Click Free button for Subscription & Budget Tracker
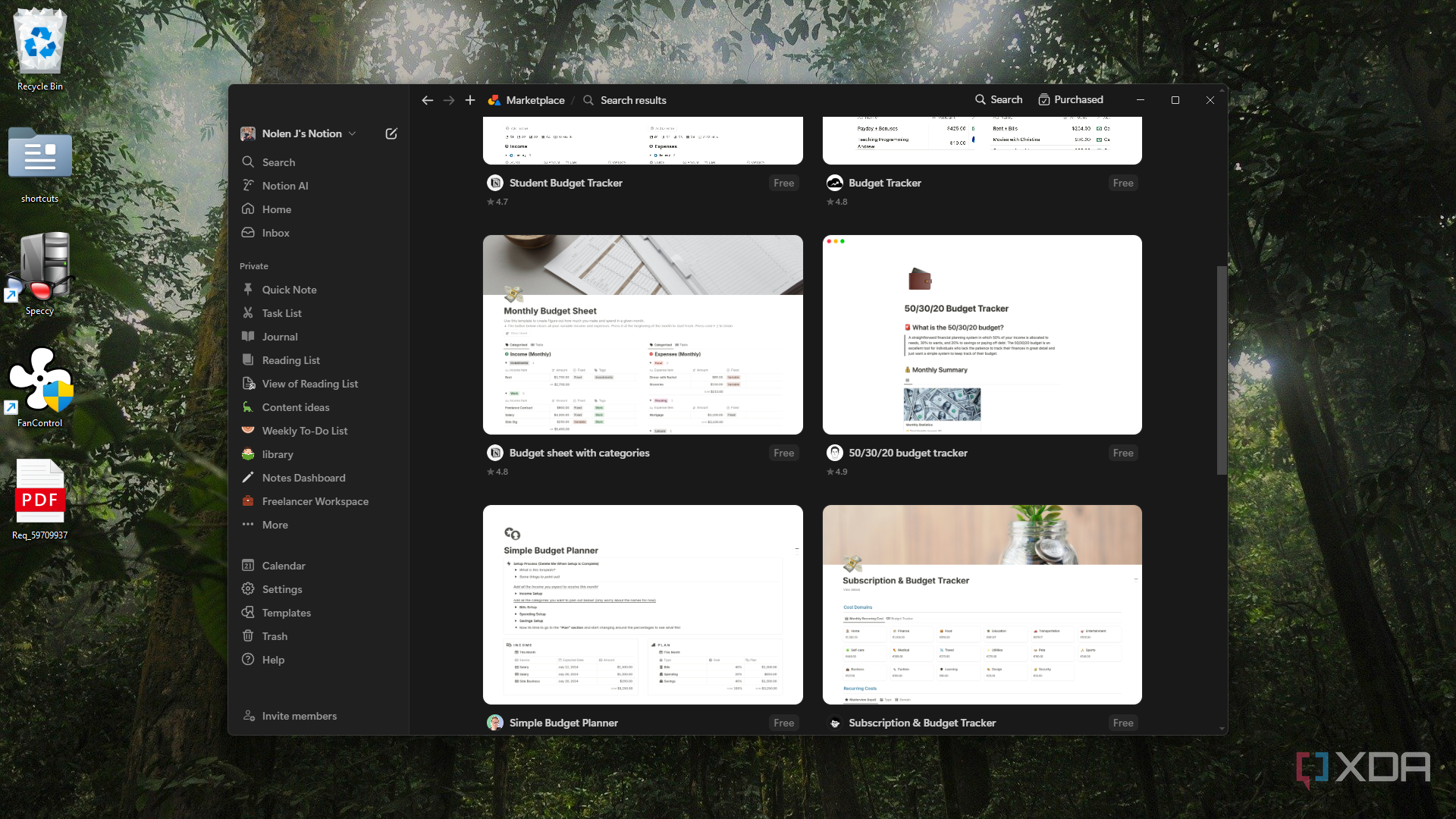Image resolution: width=1456 pixels, height=819 pixels. [x=1123, y=723]
